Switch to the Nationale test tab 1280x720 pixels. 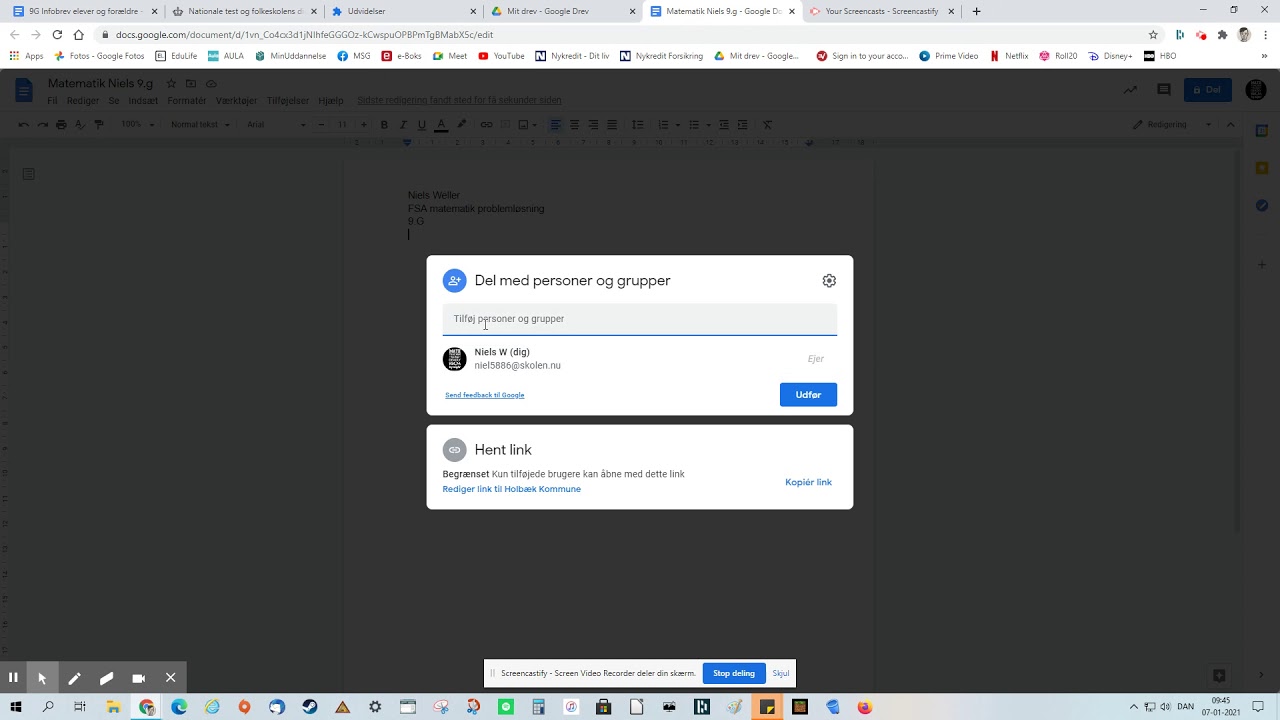(242, 11)
